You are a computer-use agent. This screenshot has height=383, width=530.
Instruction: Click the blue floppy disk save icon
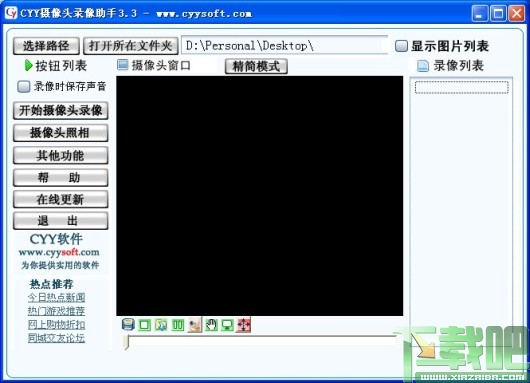pos(128,325)
